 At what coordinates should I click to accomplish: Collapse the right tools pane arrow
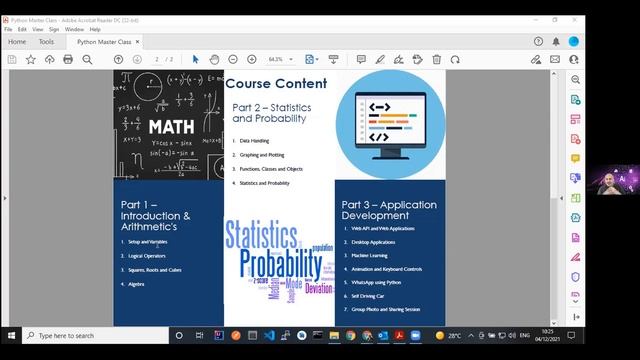pos(576,317)
